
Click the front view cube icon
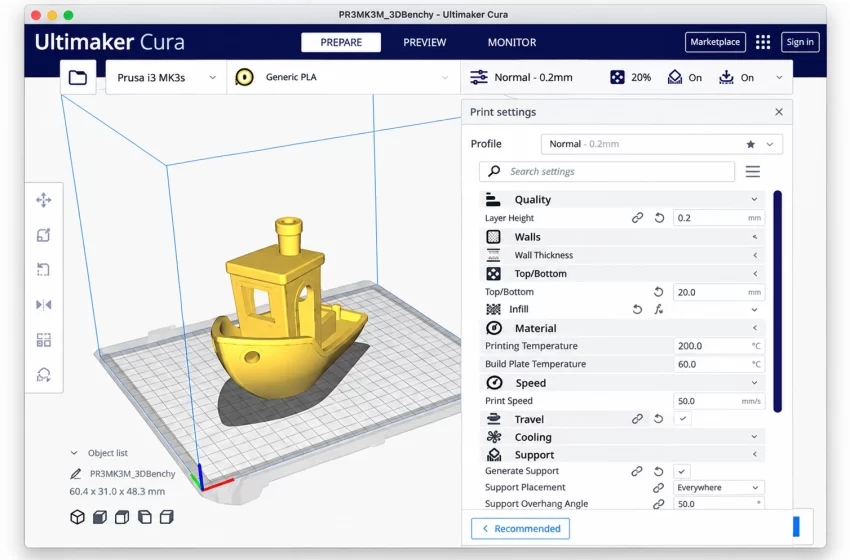[x=100, y=517]
